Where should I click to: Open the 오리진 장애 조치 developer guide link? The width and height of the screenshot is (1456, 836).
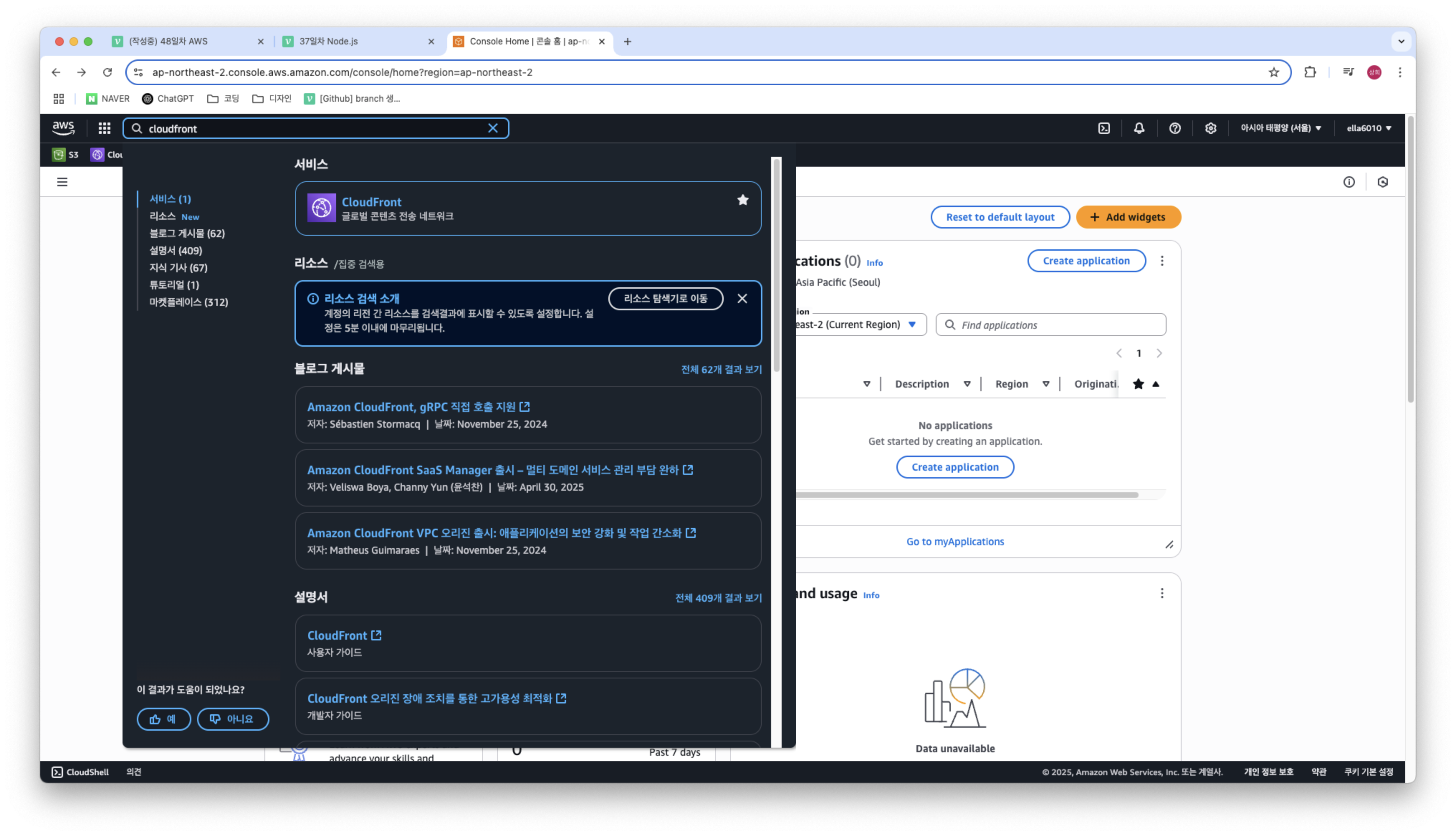click(436, 698)
